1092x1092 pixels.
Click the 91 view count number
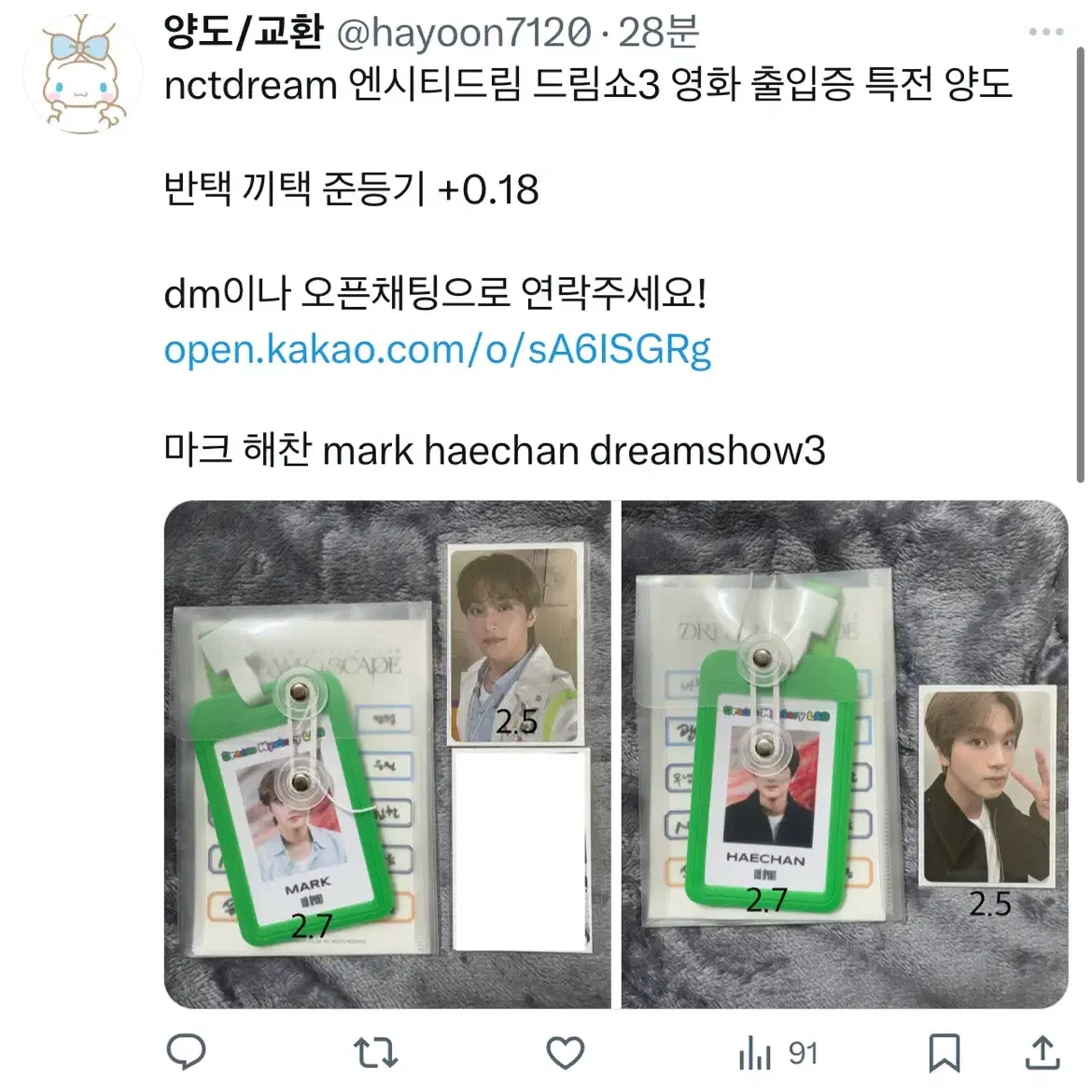(x=803, y=1053)
